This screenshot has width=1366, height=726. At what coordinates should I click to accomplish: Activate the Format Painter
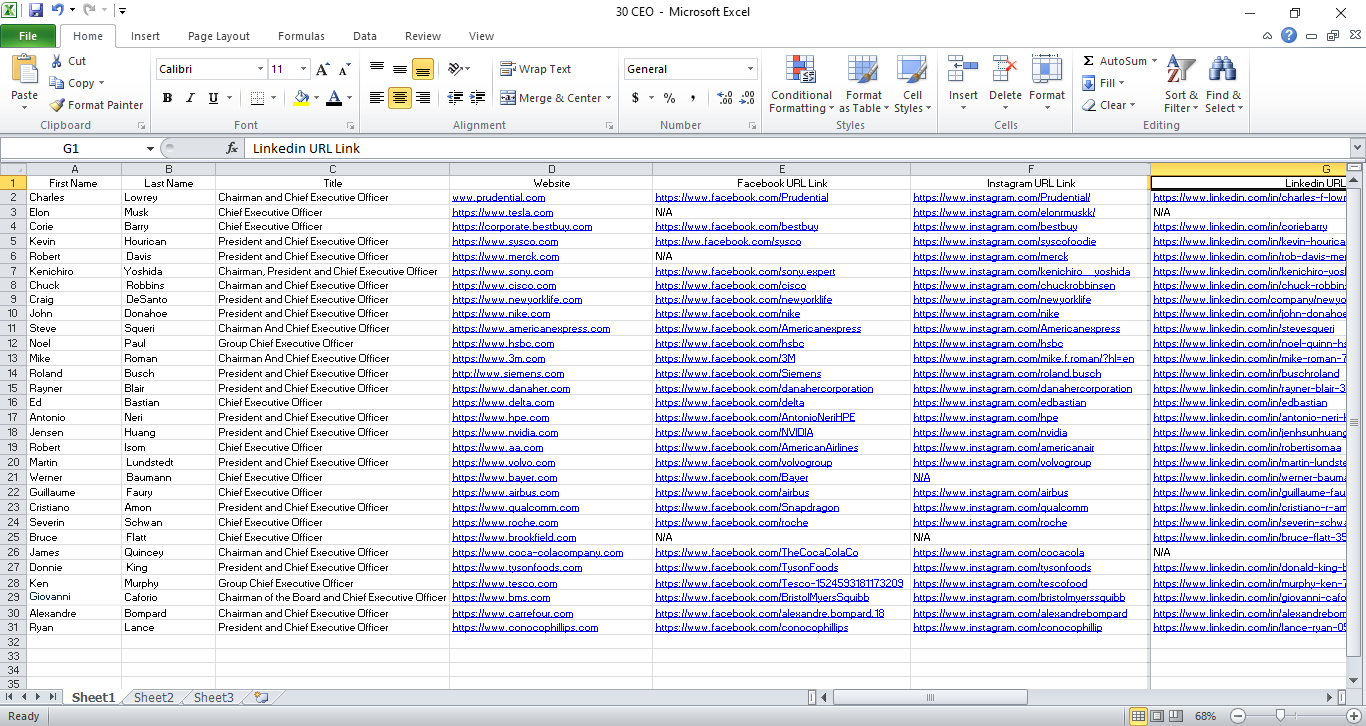tap(97, 105)
